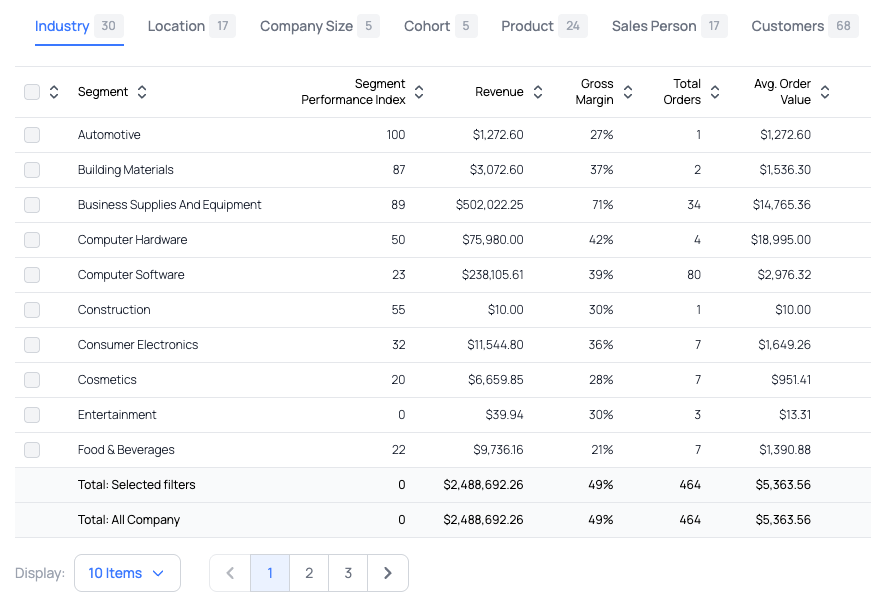Click the Revenue column sort icon
The width and height of the screenshot is (871, 615).
[538, 92]
